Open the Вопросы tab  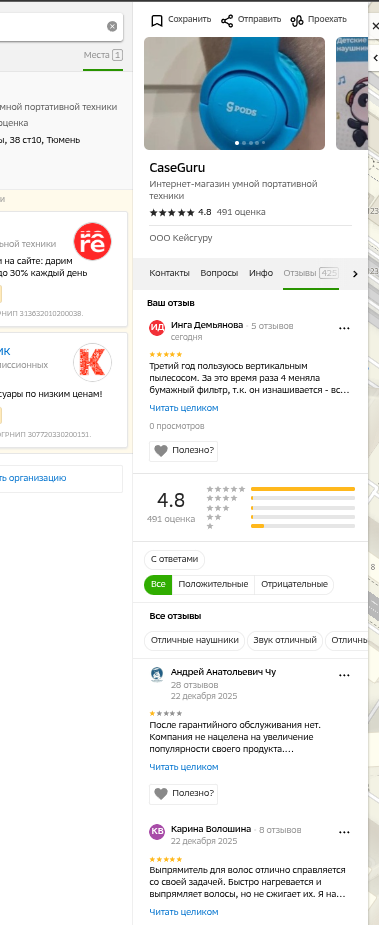click(x=219, y=273)
